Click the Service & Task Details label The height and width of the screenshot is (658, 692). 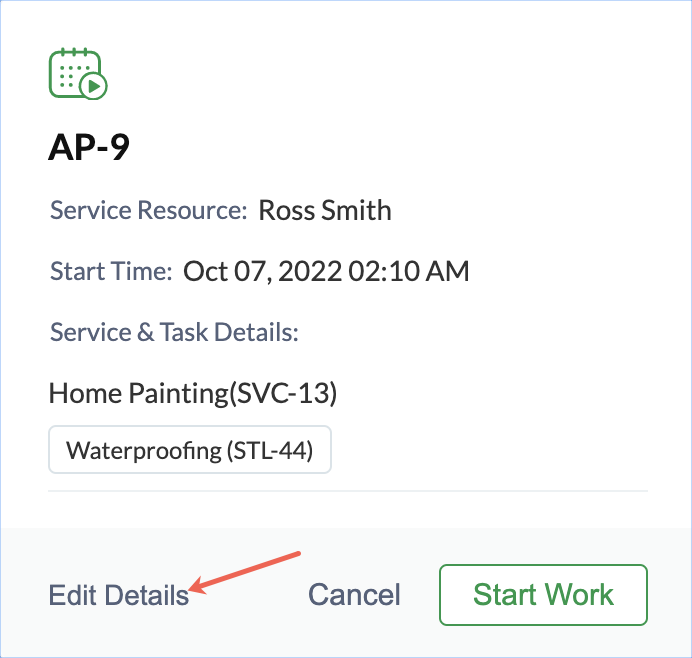(174, 332)
